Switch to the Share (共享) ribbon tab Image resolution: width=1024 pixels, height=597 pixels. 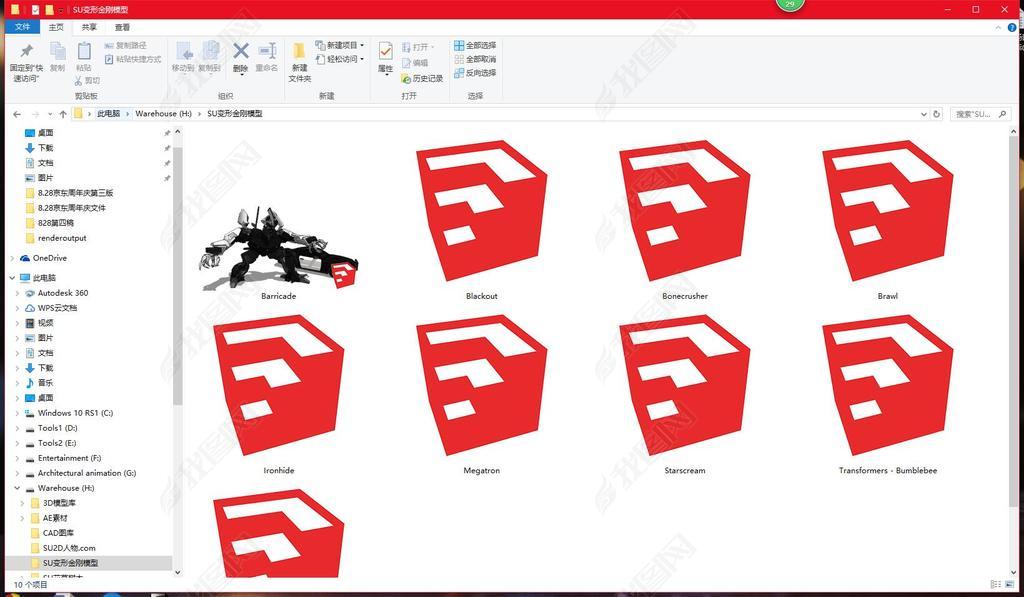[89, 28]
